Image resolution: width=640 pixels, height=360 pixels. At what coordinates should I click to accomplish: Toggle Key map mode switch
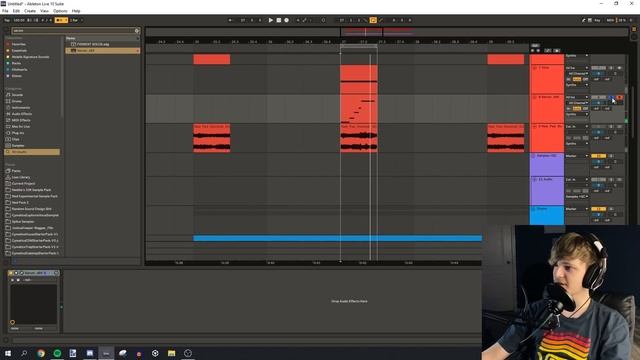pyautogui.click(x=597, y=20)
